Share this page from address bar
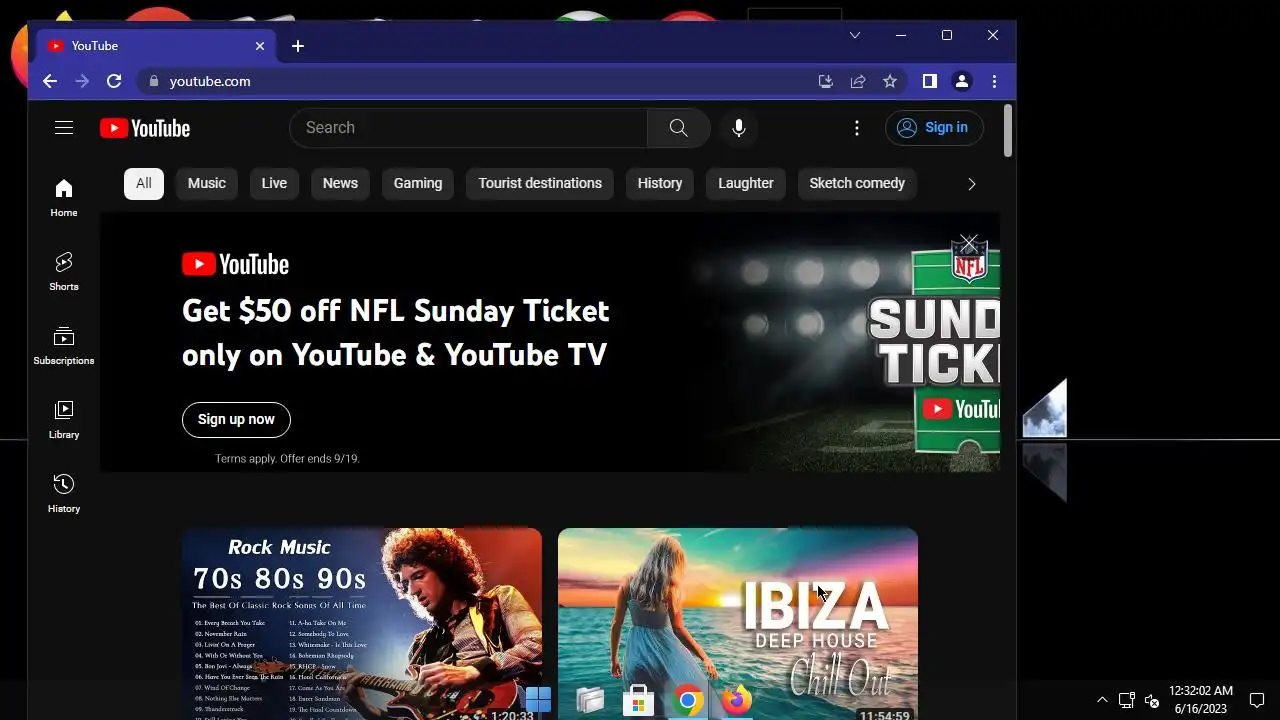This screenshot has height=720, width=1280. 857,81
